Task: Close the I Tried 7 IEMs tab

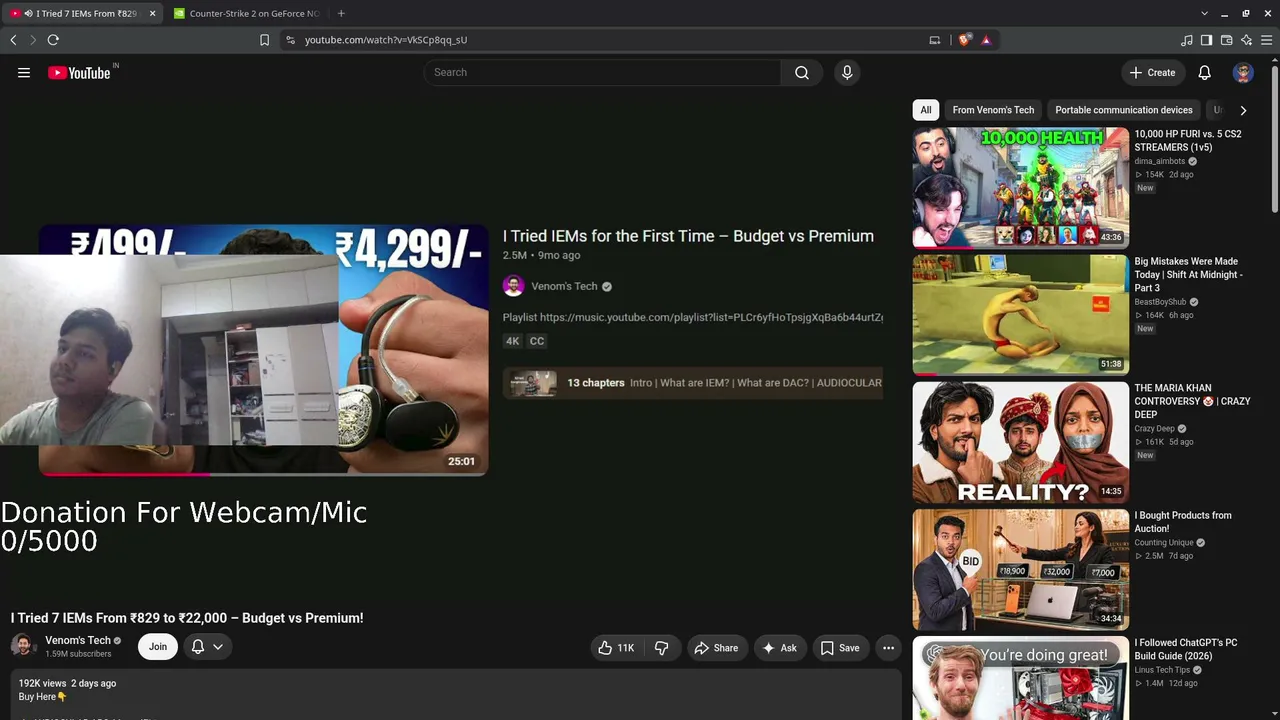Action: 153,13
